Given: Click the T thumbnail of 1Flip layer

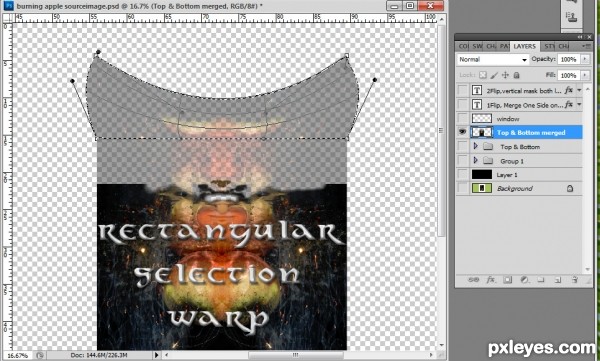Looking at the screenshot, I should [x=477, y=104].
